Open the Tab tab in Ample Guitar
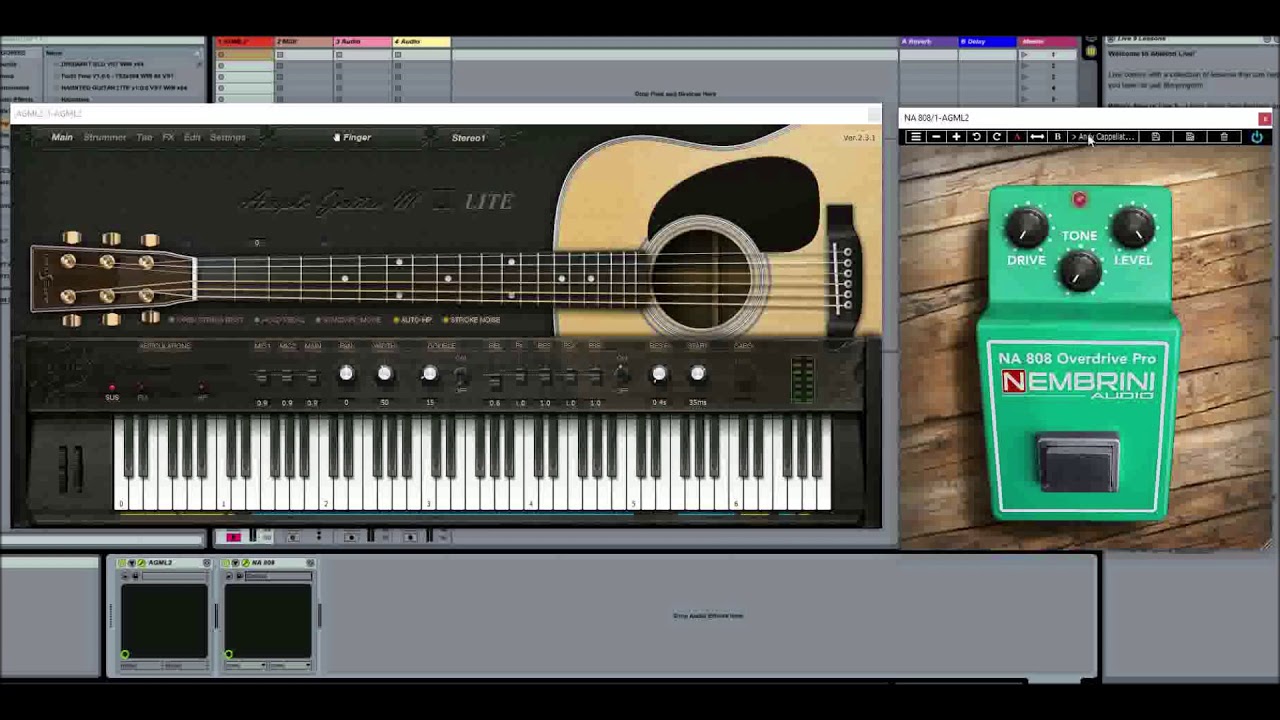The height and width of the screenshot is (720, 1280). coord(144,137)
